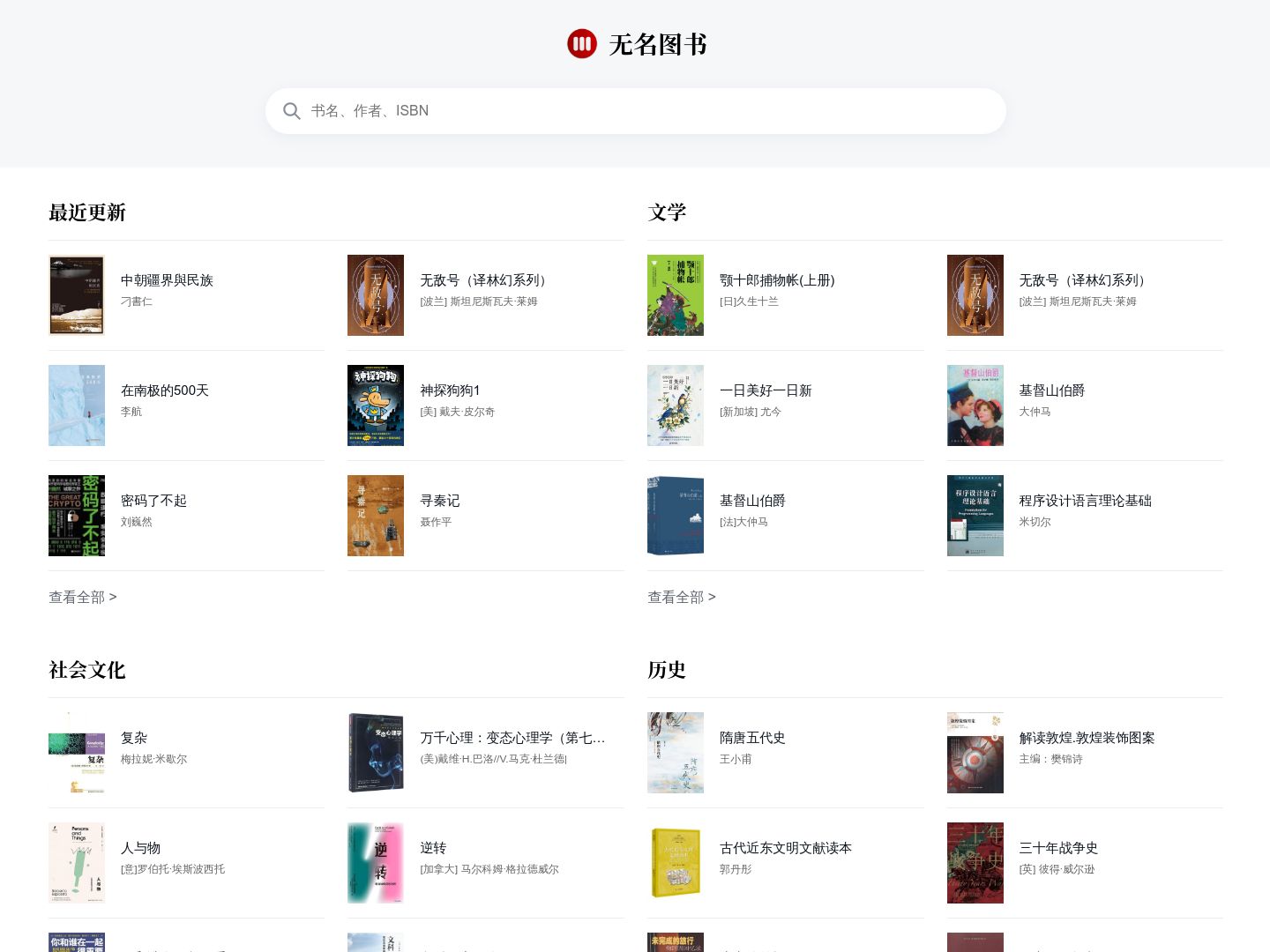Open book title 在南极的500天
This screenshot has height=952, width=1270.
point(165,390)
